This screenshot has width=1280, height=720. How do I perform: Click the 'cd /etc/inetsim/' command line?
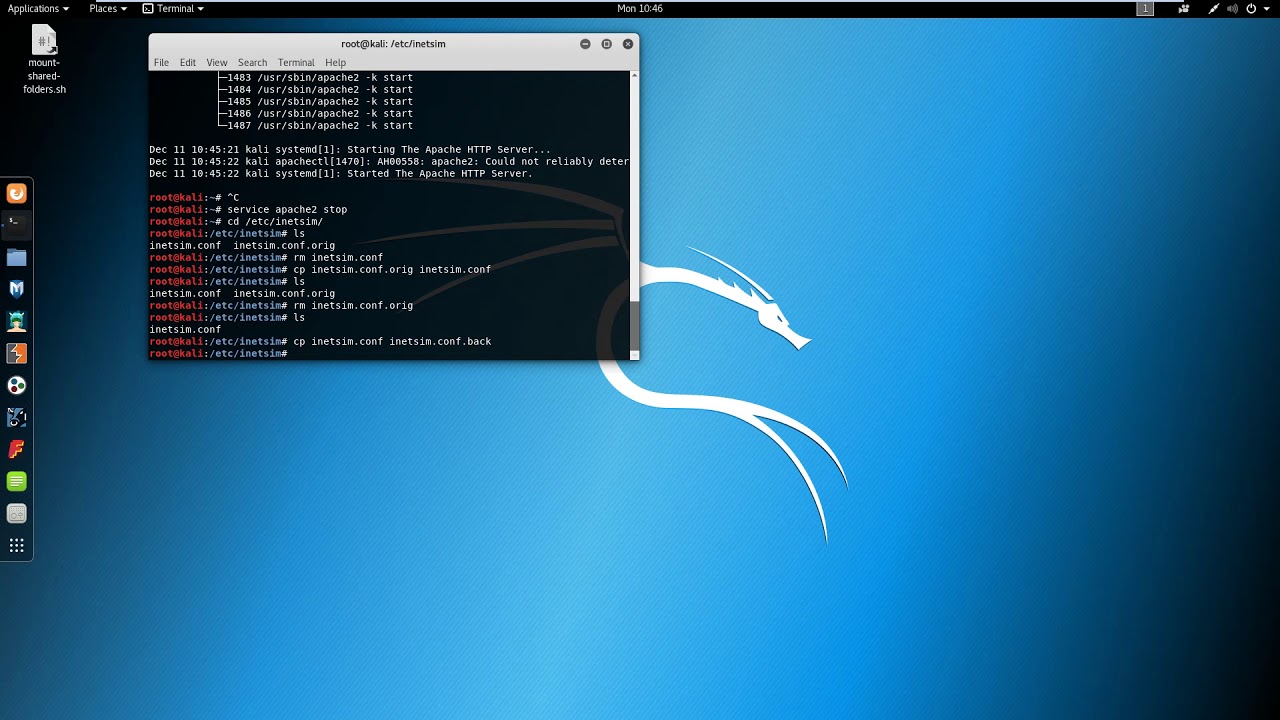(275, 222)
